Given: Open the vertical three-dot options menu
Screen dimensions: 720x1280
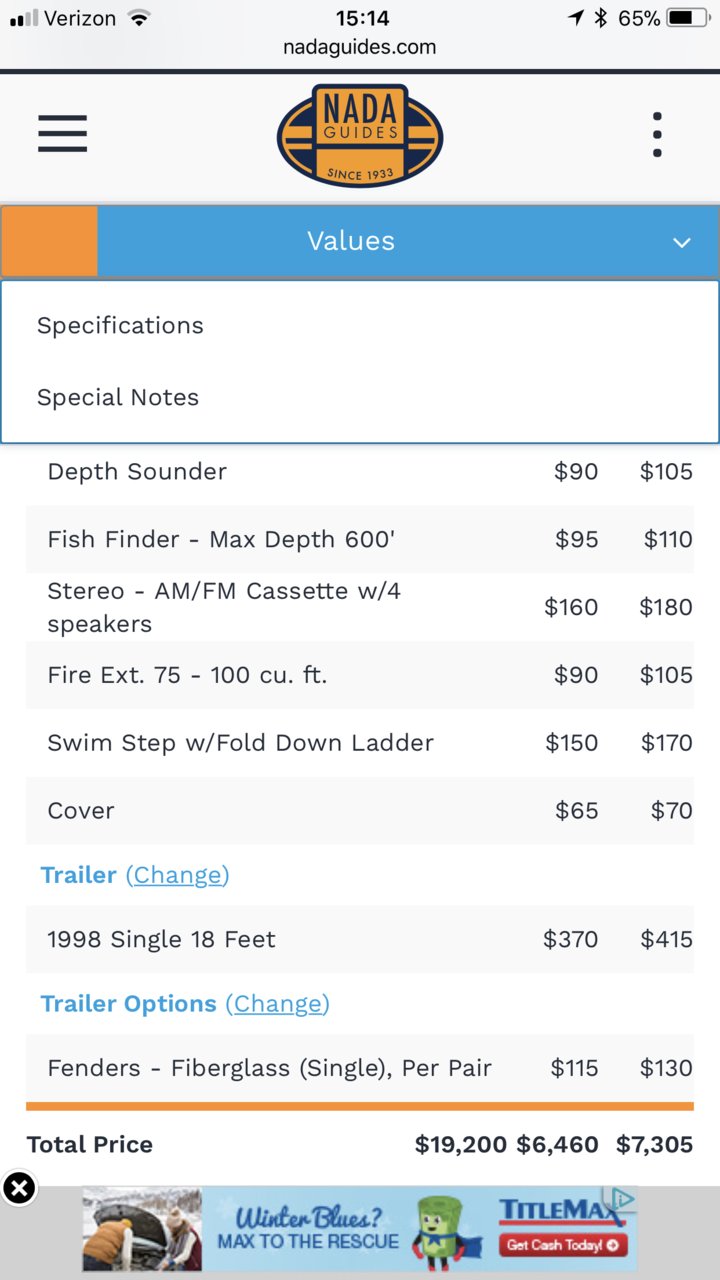Looking at the screenshot, I should tap(657, 134).
